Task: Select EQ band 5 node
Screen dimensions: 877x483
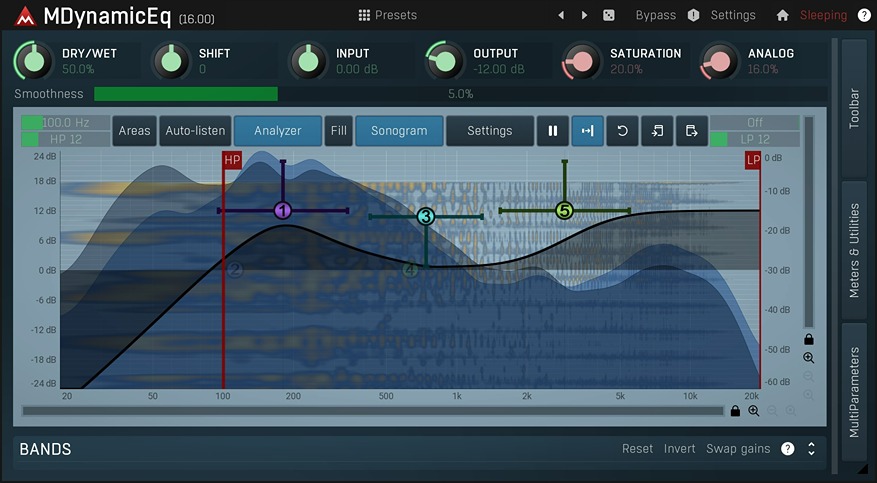Action: (564, 210)
